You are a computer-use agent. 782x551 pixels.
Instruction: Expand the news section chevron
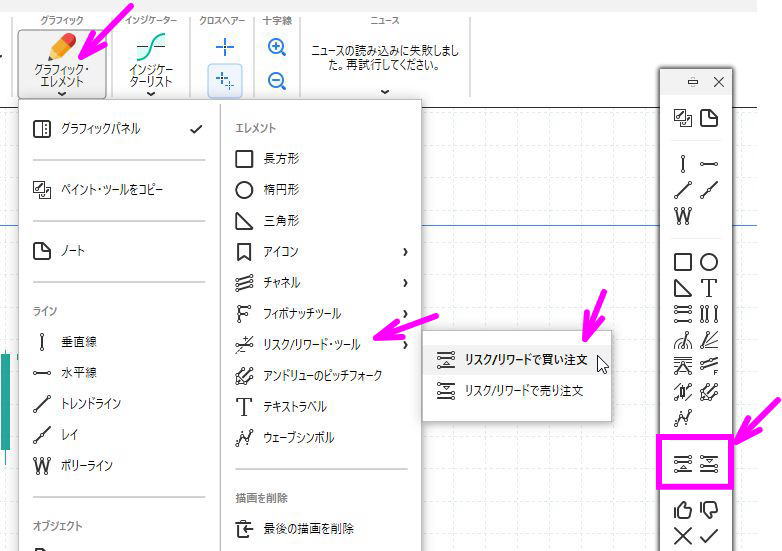point(385,92)
